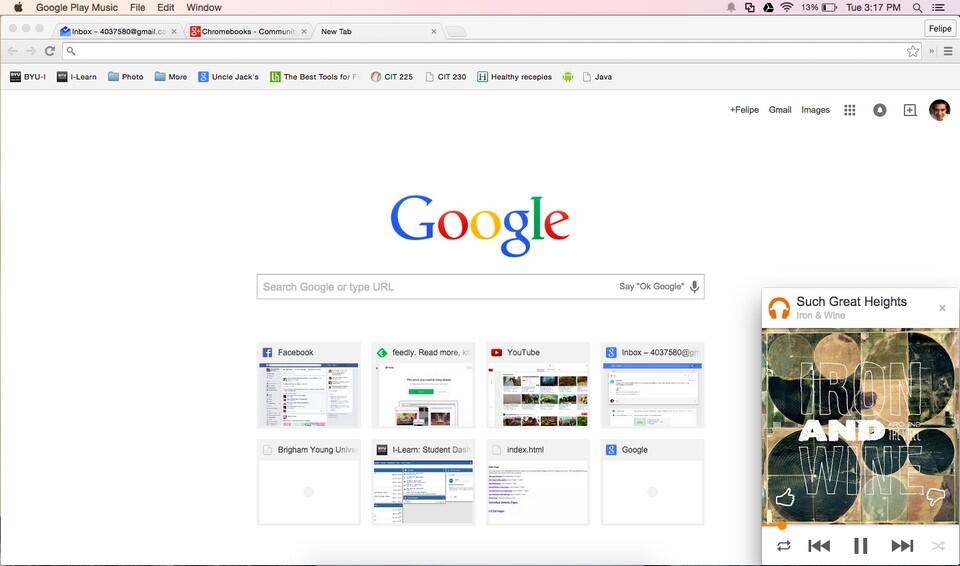Open the Edit menu

[x=165, y=7]
